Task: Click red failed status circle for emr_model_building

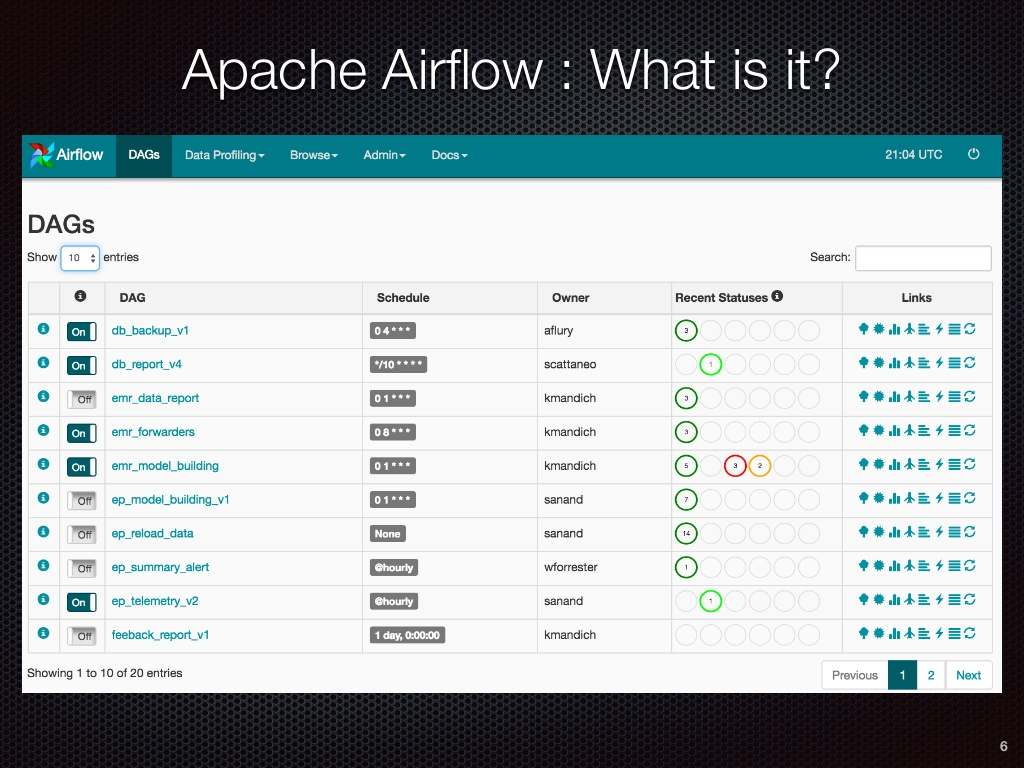Action: 735,466
